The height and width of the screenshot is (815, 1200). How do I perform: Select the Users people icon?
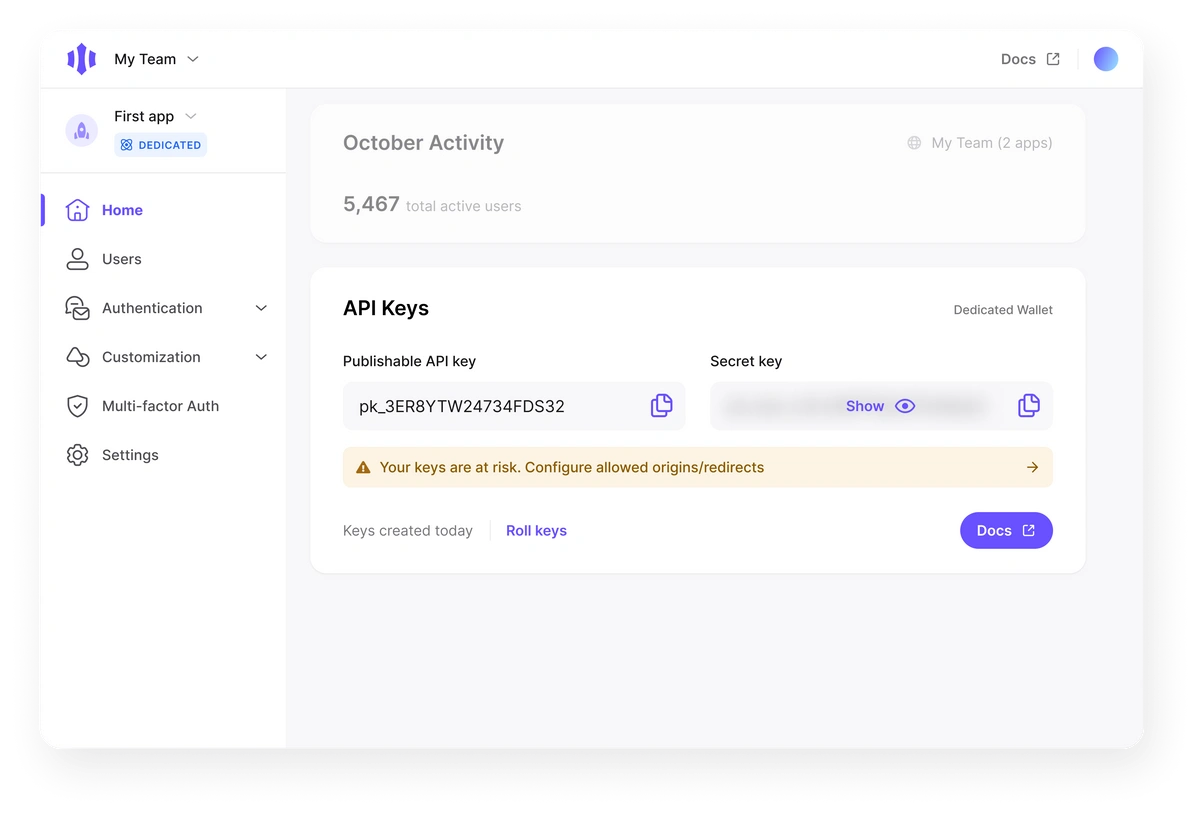[77, 259]
